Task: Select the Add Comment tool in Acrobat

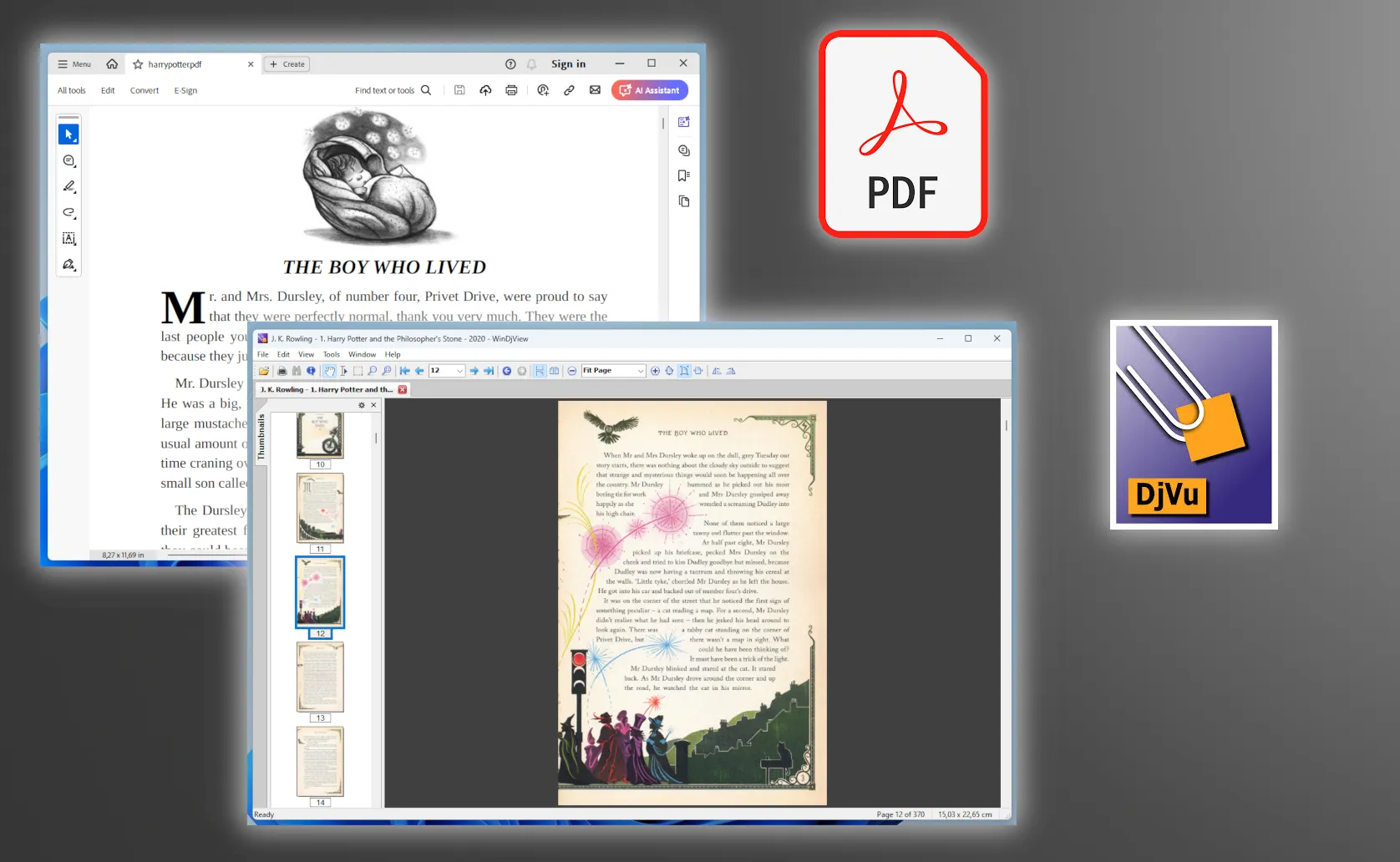Action: tap(68, 160)
